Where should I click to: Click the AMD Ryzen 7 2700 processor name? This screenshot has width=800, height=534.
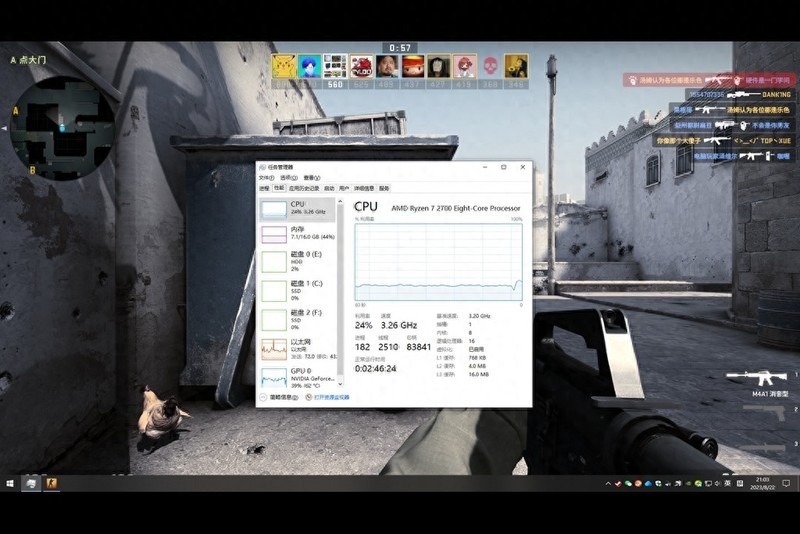coord(456,208)
